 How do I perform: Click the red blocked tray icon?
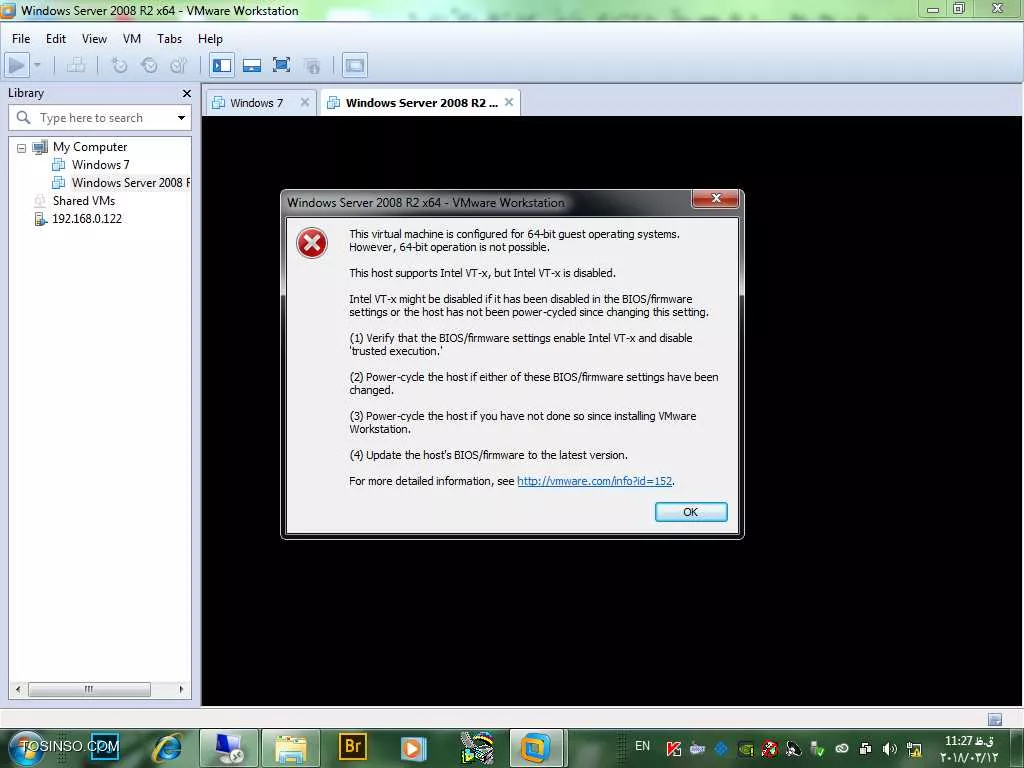click(x=770, y=749)
